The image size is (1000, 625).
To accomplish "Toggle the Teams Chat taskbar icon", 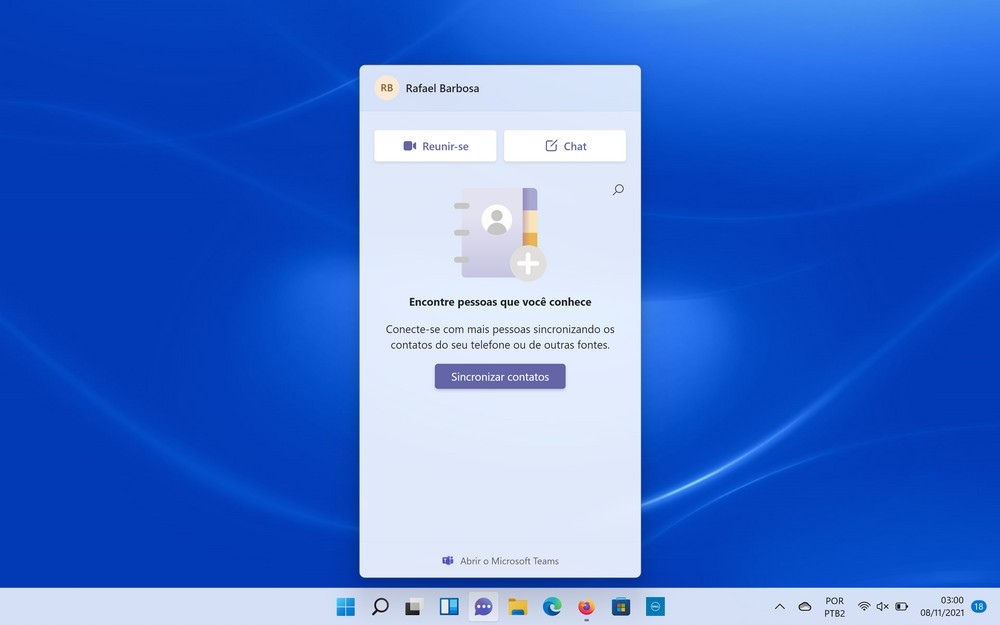I will [x=483, y=607].
